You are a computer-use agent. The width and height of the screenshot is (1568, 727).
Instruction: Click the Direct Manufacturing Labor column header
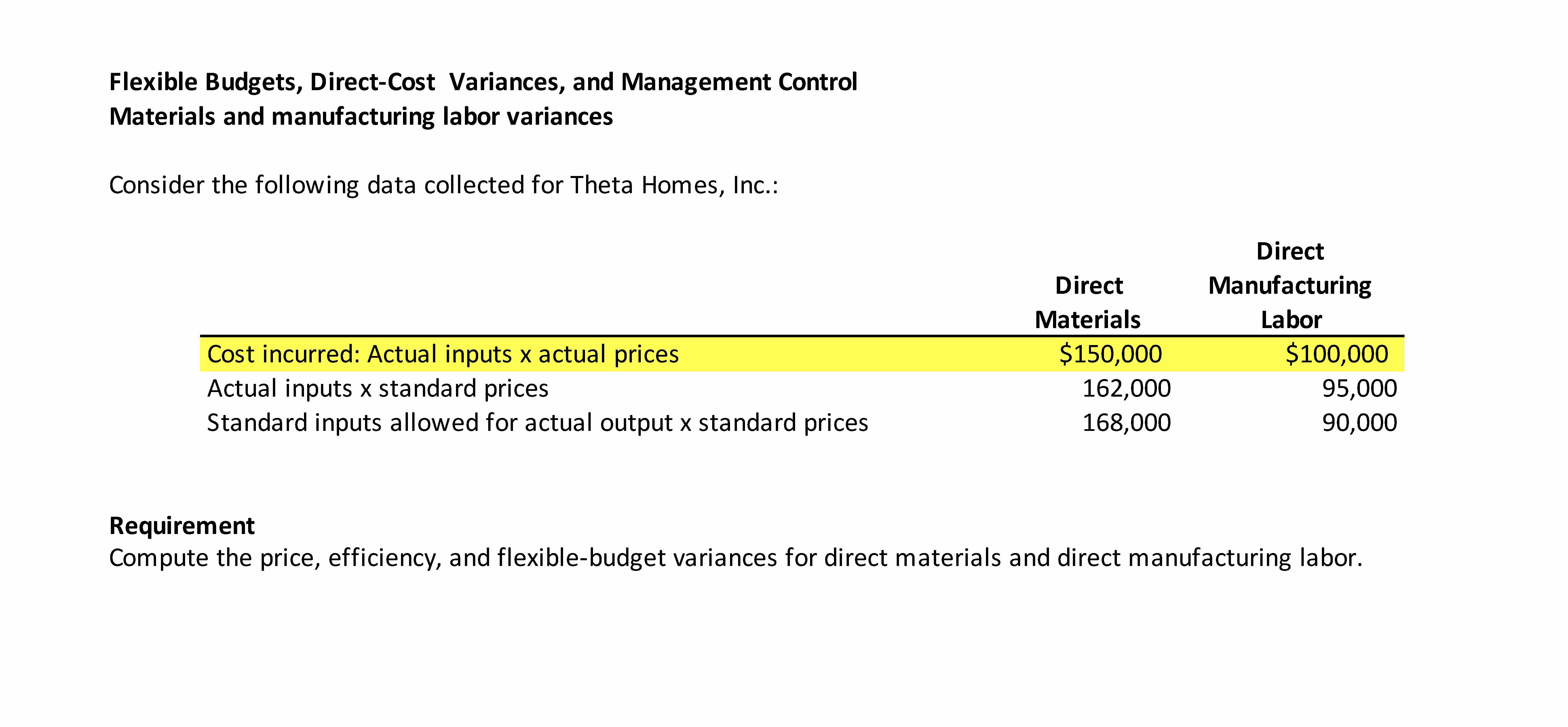1290,285
